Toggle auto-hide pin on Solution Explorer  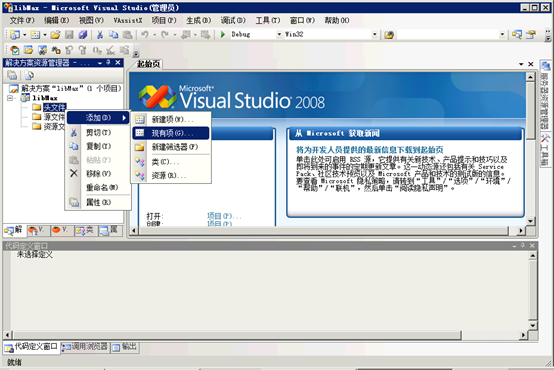(x=108, y=63)
